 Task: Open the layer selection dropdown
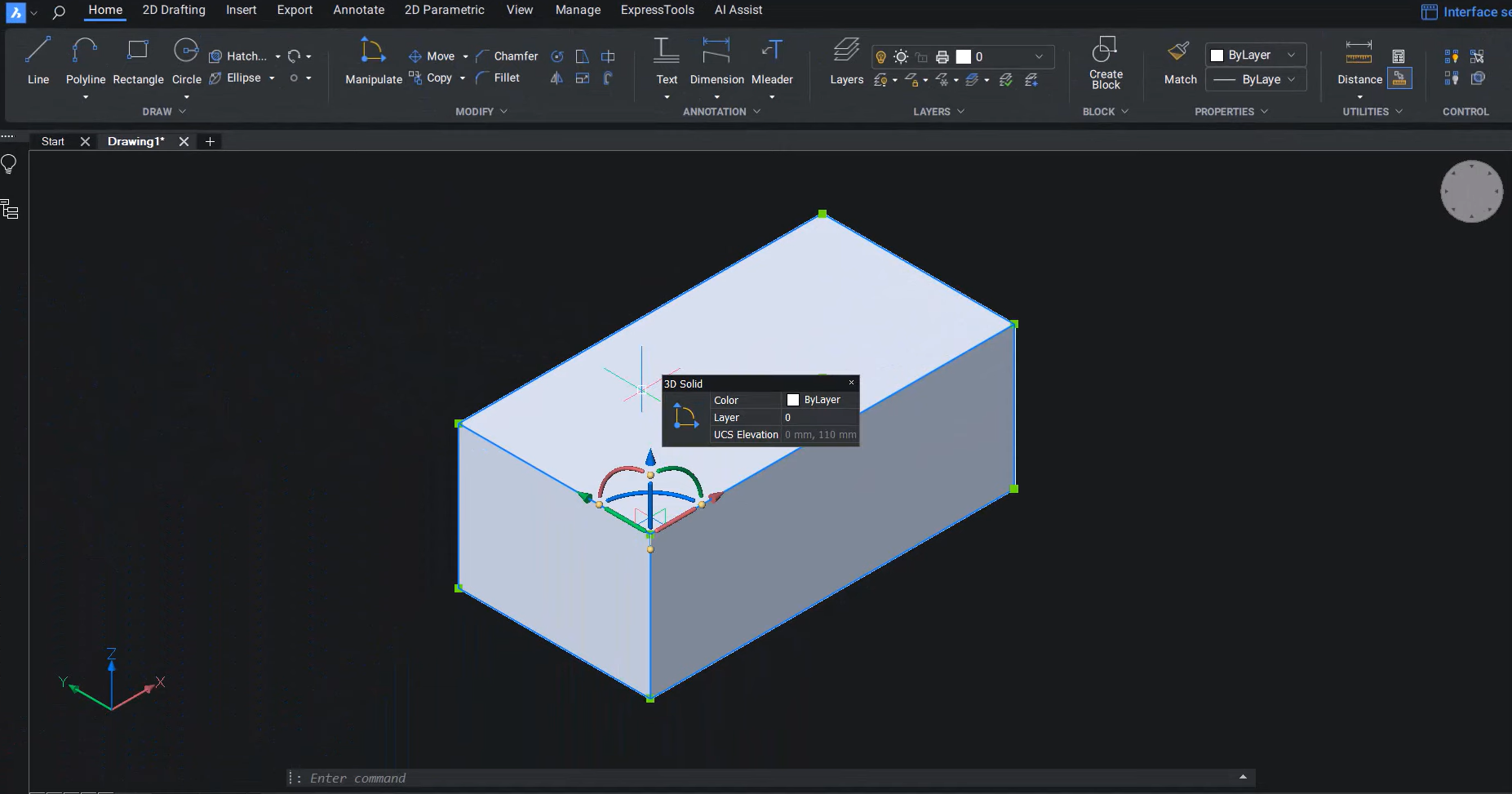coord(1038,56)
